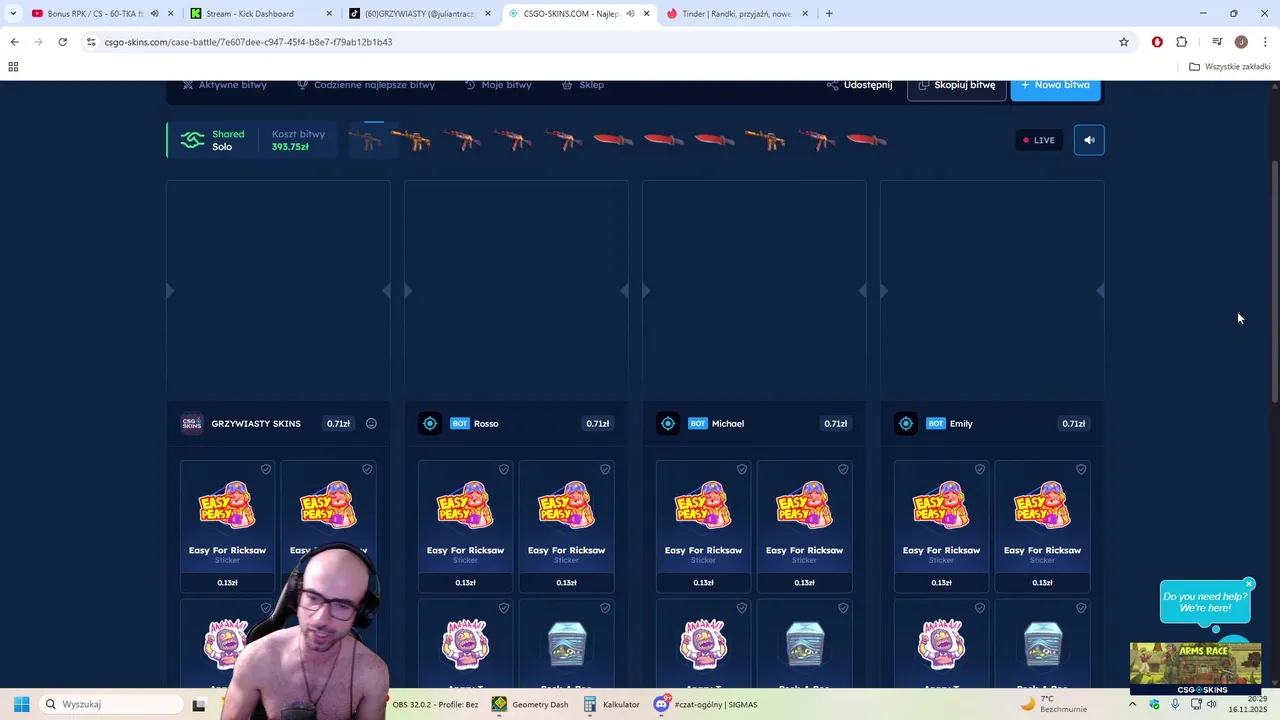Open OBS 32.0.2 from taskbar

434,704
